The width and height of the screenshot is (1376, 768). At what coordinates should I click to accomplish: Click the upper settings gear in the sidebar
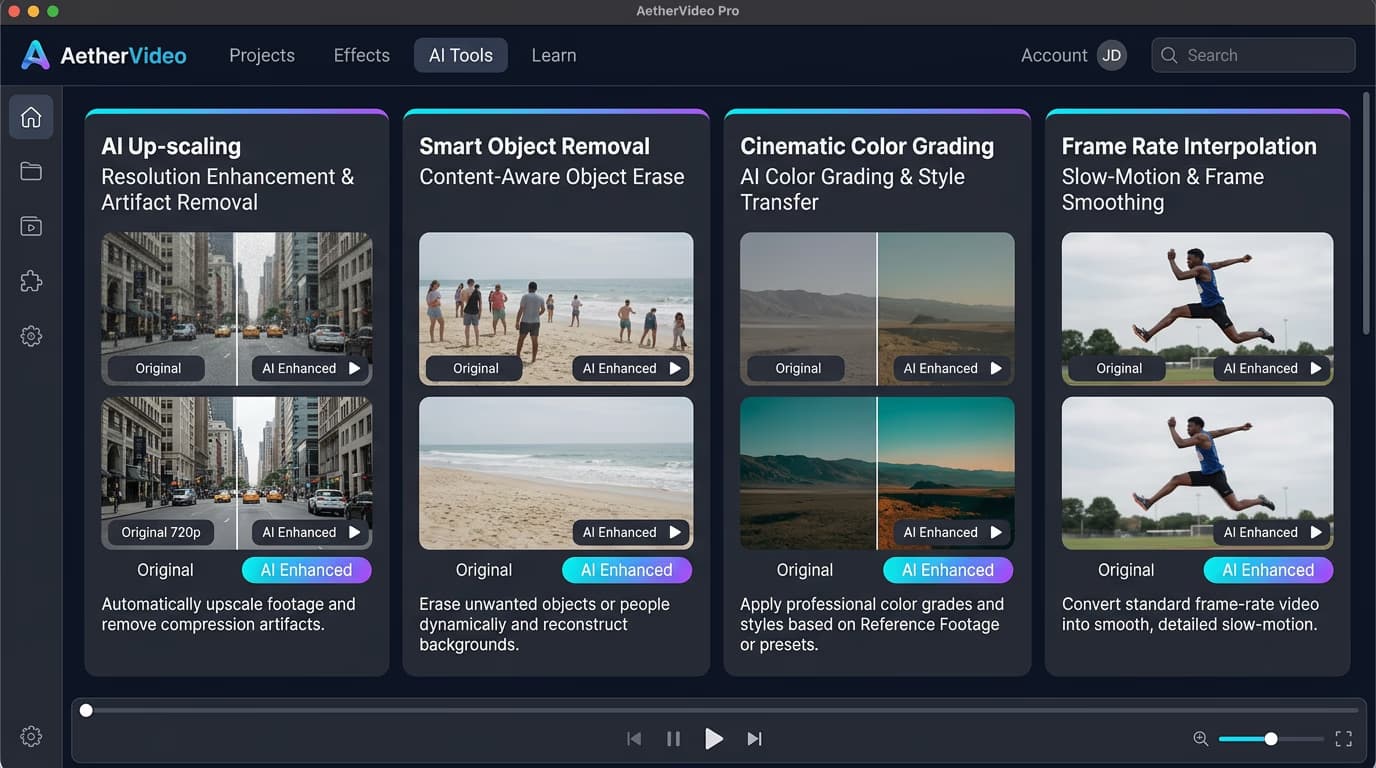tap(31, 337)
